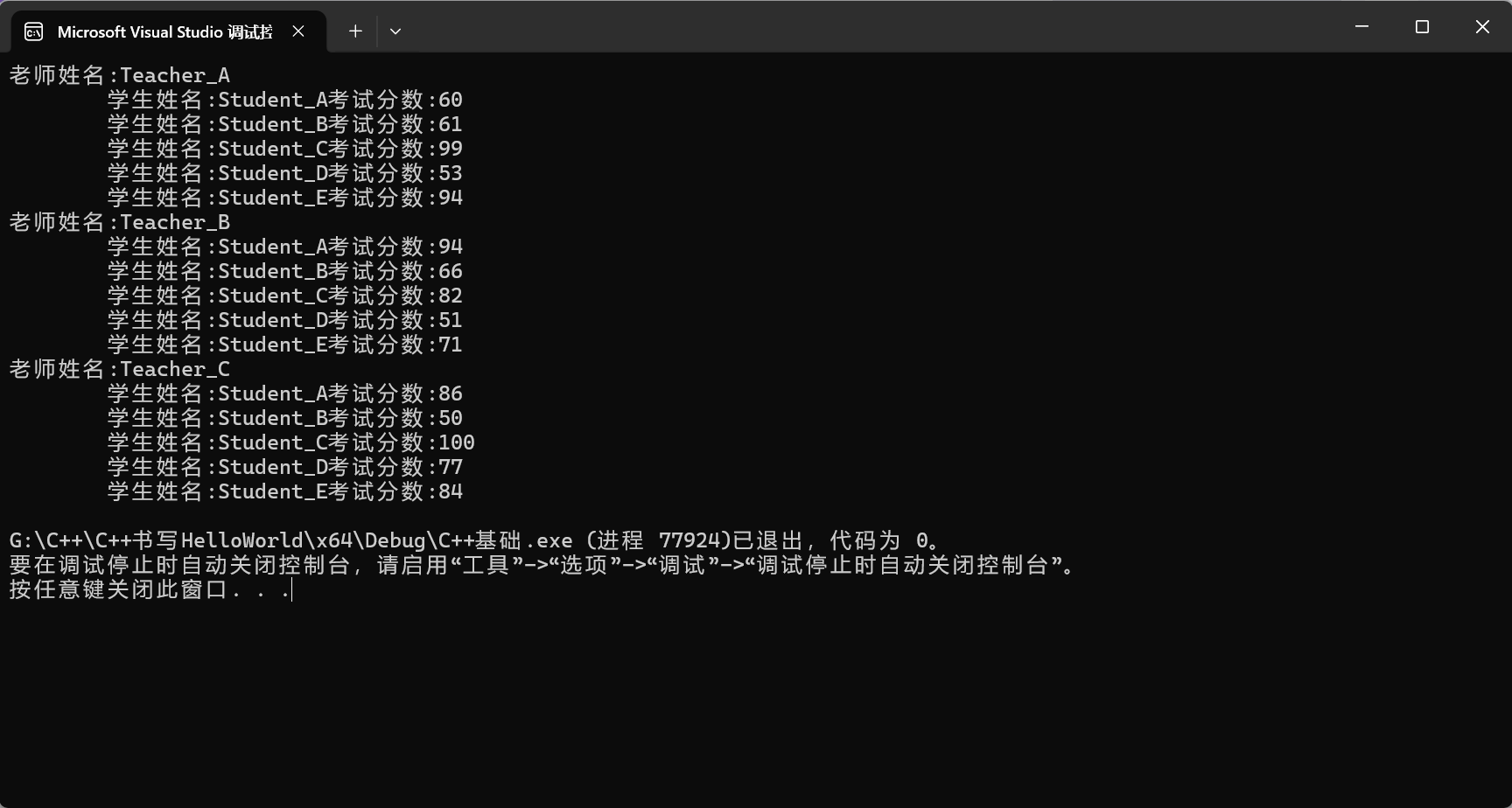Click the Student_C score 100 line
The image size is (1512, 808).
click(x=291, y=442)
